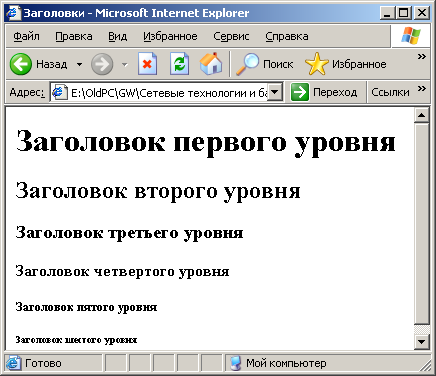
Task: Click the Поиск toolbar label
Action: pos(278,64)
